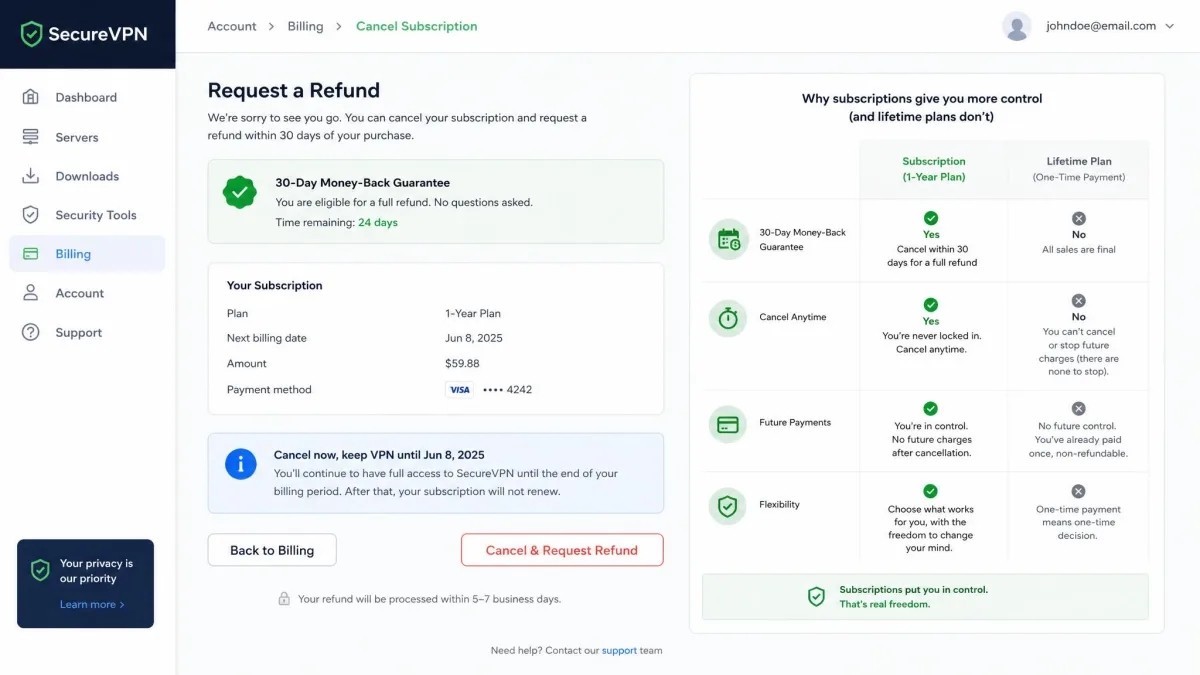Screen dimensions: 1200x675
Task: Open Downloads in the sidebar
Action: (87, 176)
